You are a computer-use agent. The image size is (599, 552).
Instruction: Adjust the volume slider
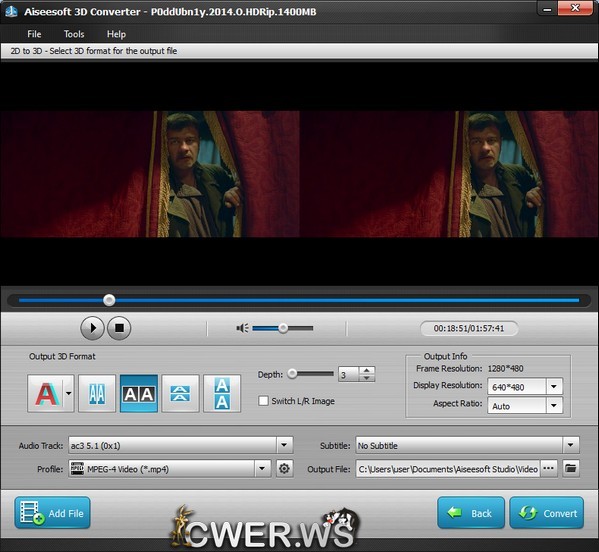coord(283,328)
